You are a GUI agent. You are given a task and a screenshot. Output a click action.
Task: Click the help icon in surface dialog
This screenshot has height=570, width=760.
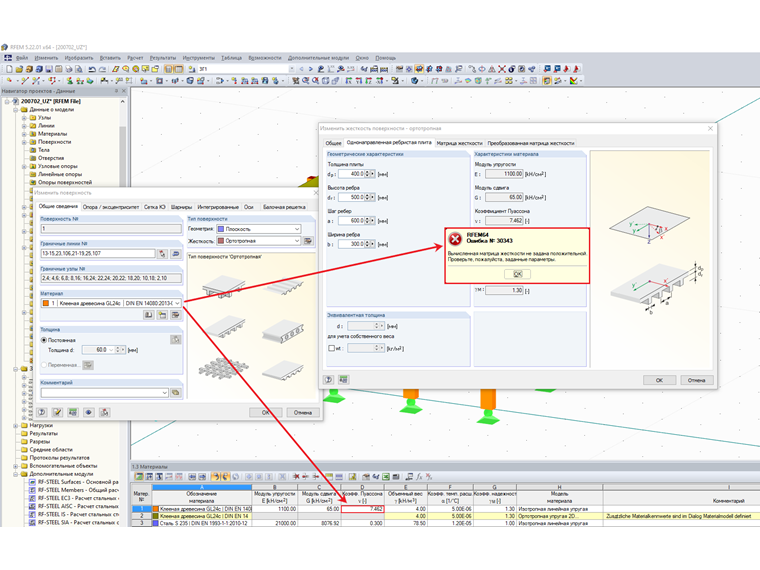[42, 412]
